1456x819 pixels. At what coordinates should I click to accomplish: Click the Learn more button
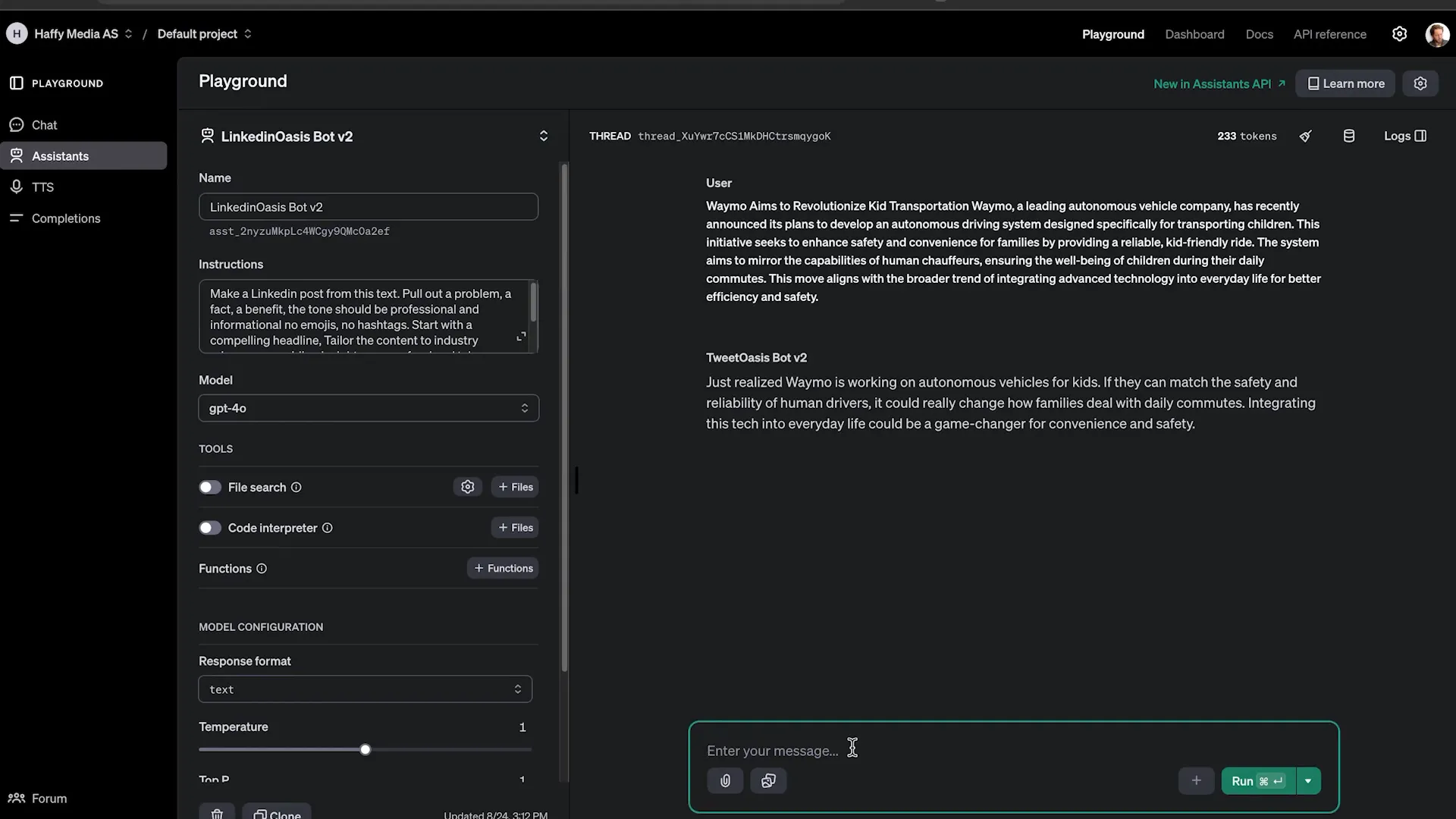pyautogui.click(x=1345, y=83)
